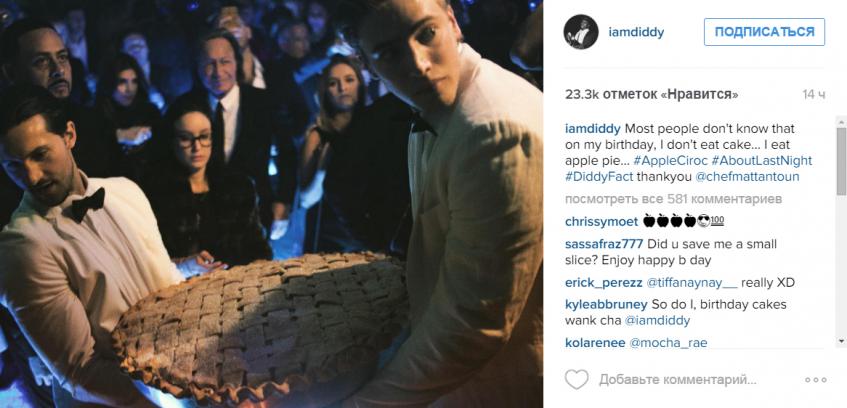Expand all 581 comments
The height and width of the screenshot is (408, 847).
coord(673,199)
